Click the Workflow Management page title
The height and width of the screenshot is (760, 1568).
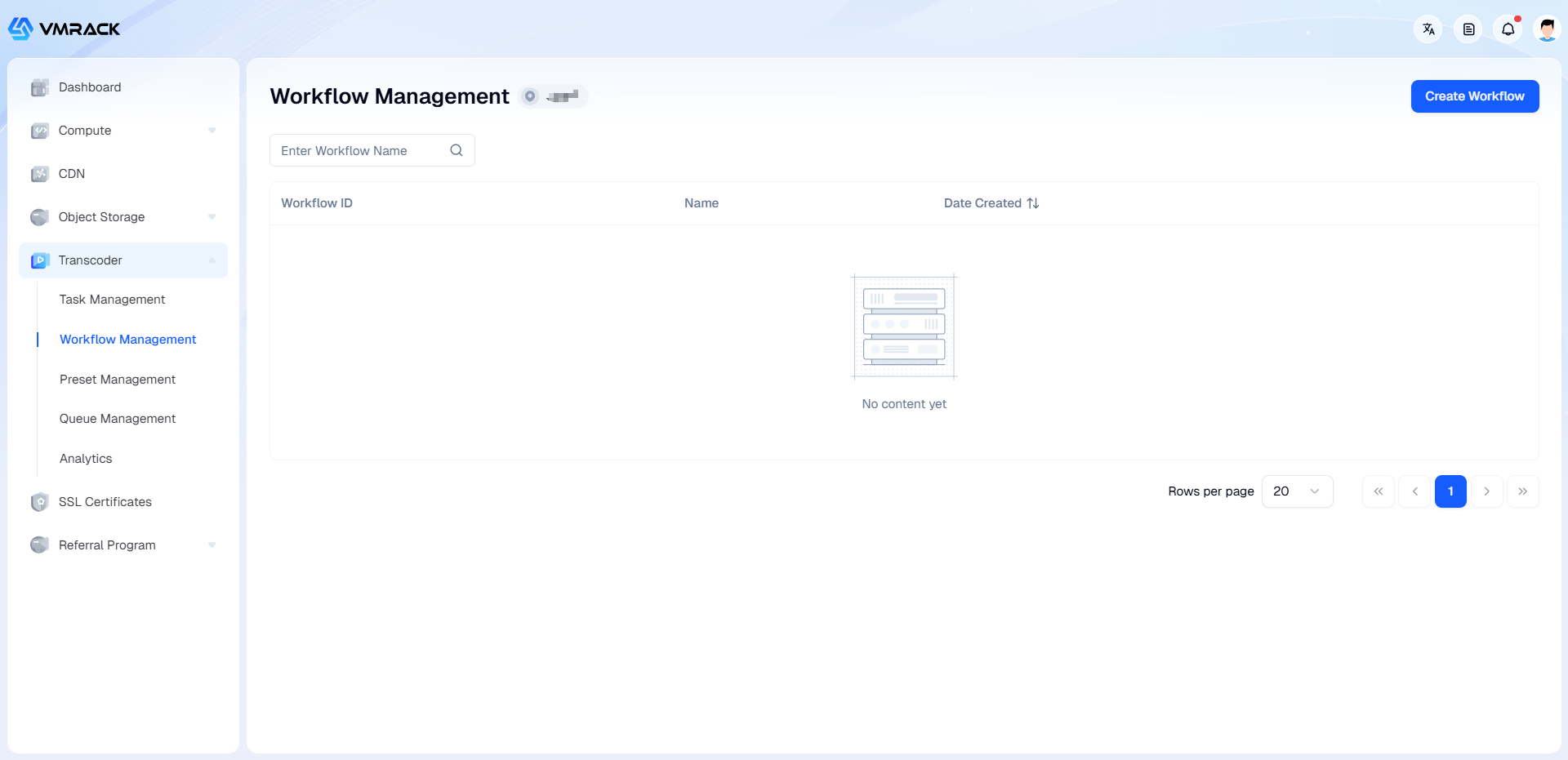(x=390, y=96)
